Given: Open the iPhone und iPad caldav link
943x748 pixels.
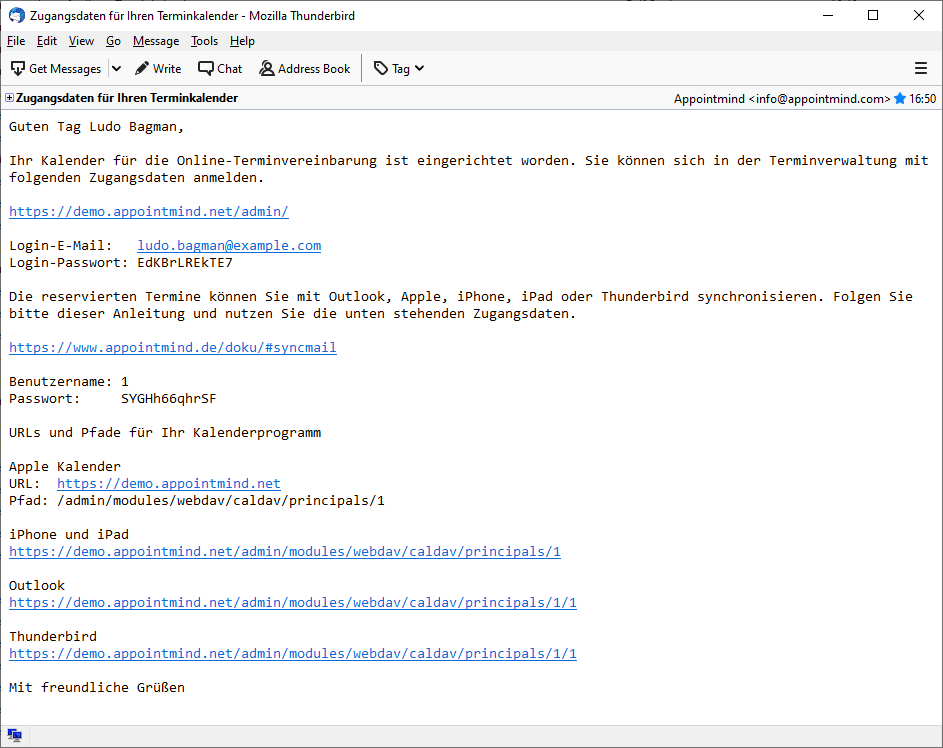Looking at the screenshot, I should click(285, 551).
